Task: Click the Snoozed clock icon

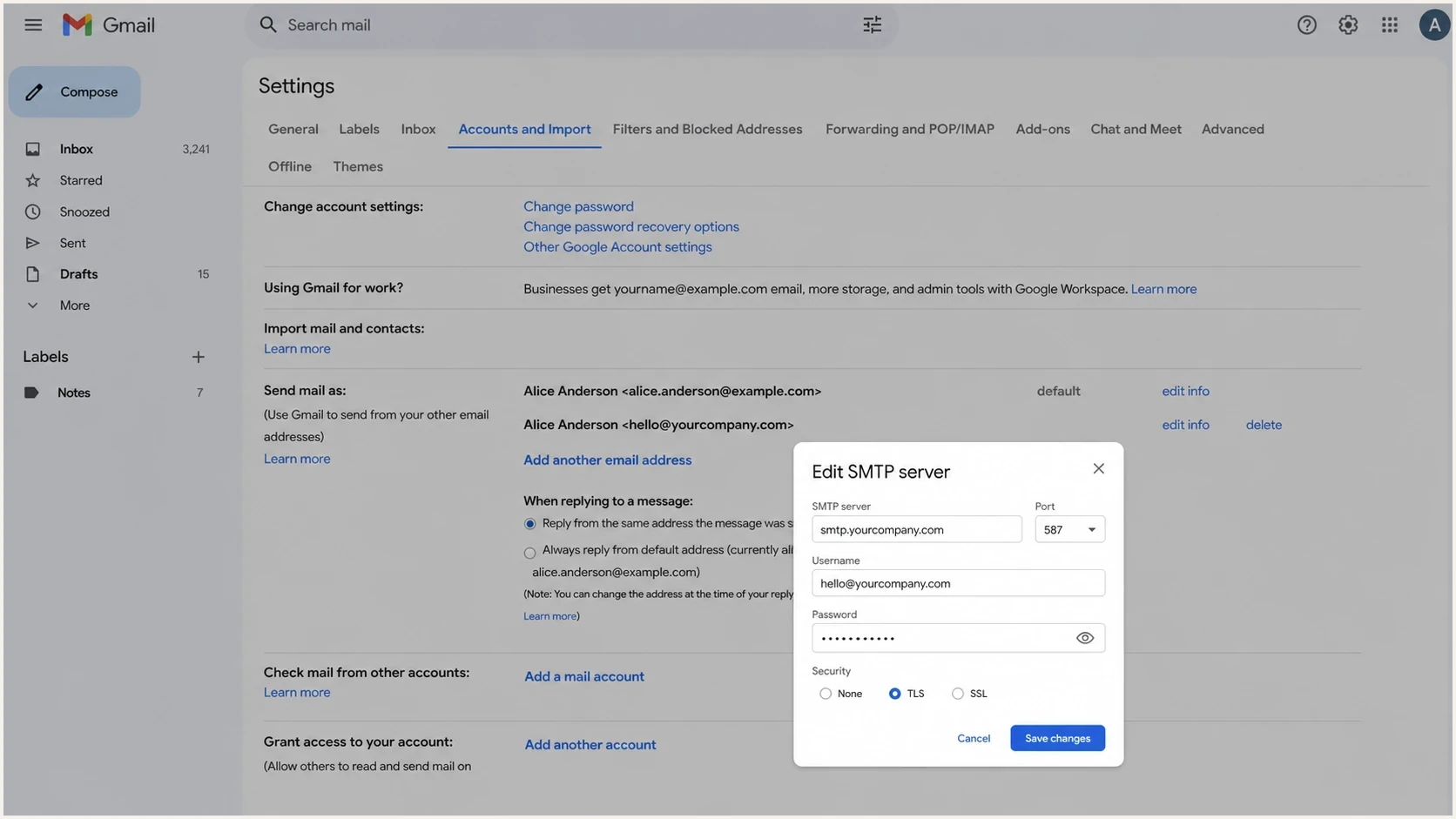Action: click(x=32, y=212)
